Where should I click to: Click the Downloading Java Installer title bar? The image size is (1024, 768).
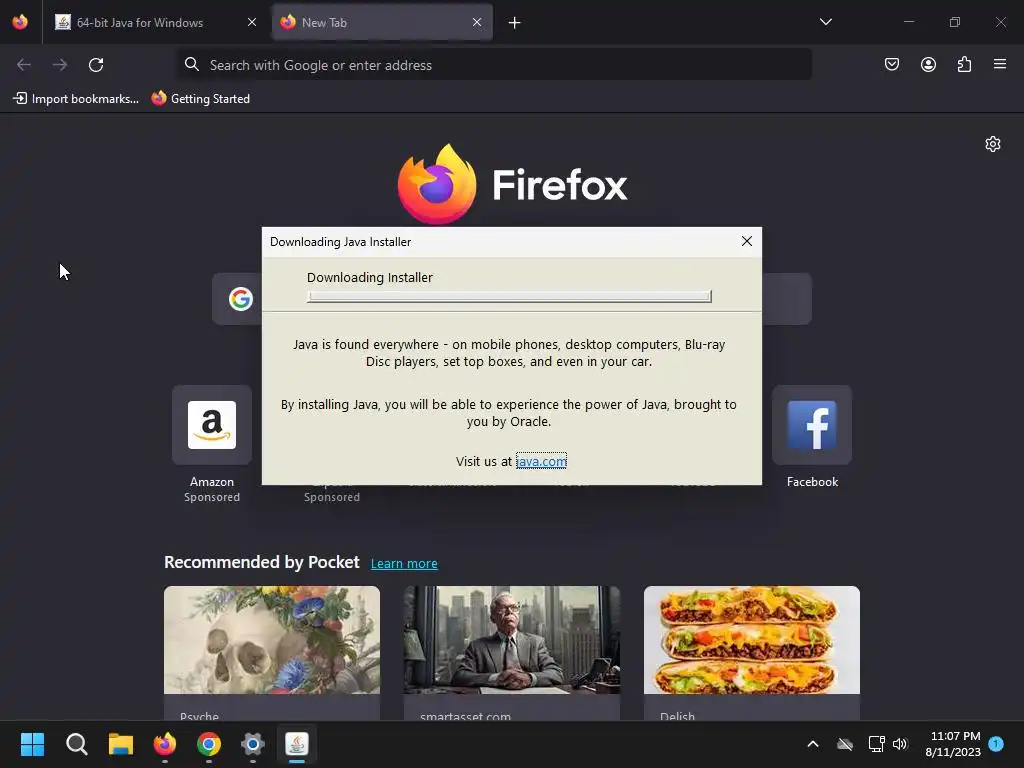pos(496,242)
